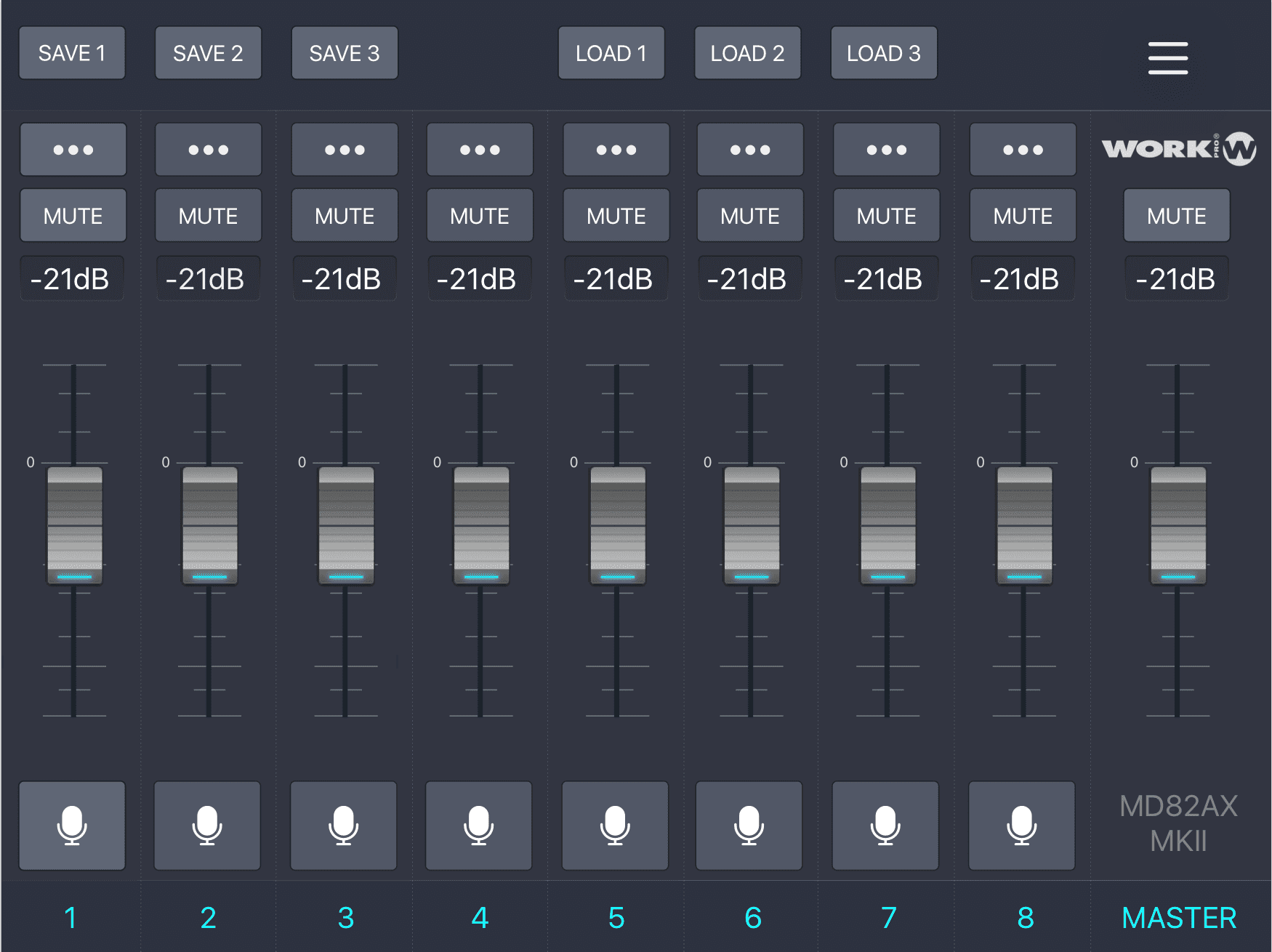Screen dimensions: 1272x952
Task: Click the microphone icon for channel 2
Action: [x=207, y=826]
